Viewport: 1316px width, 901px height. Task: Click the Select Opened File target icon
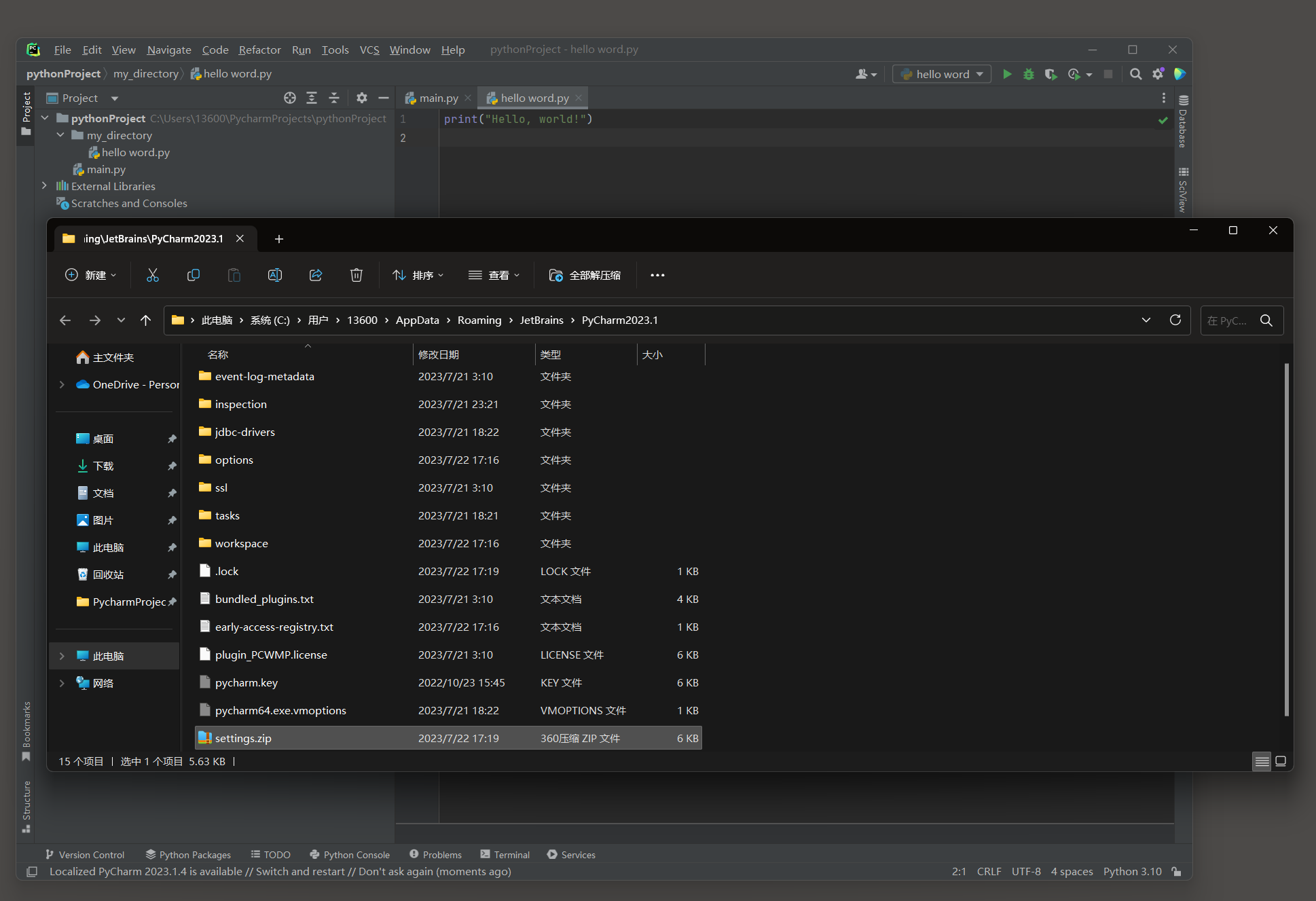tap(290, 98)
